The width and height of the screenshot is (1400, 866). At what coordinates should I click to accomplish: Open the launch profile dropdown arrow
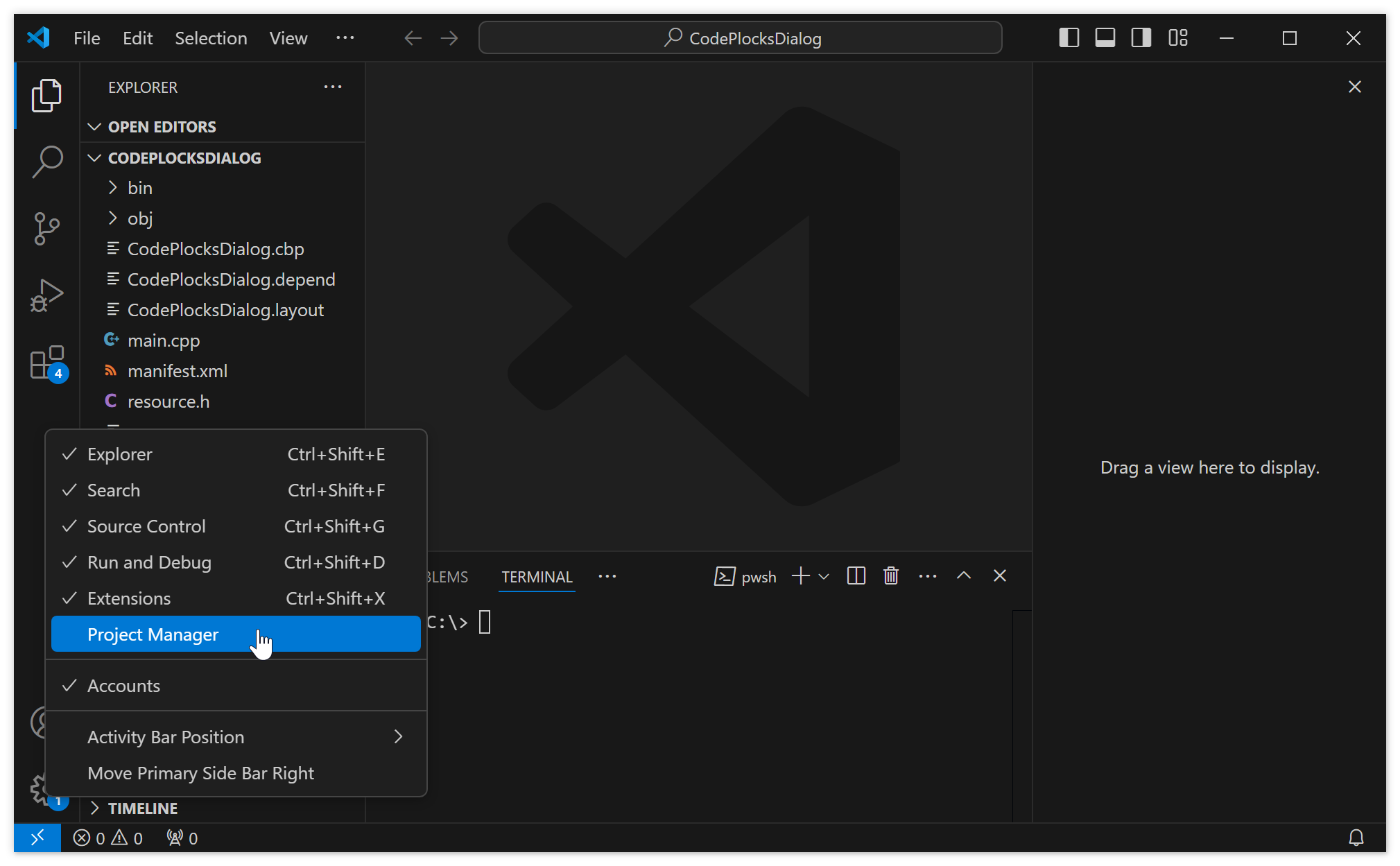tap(824, 576)
